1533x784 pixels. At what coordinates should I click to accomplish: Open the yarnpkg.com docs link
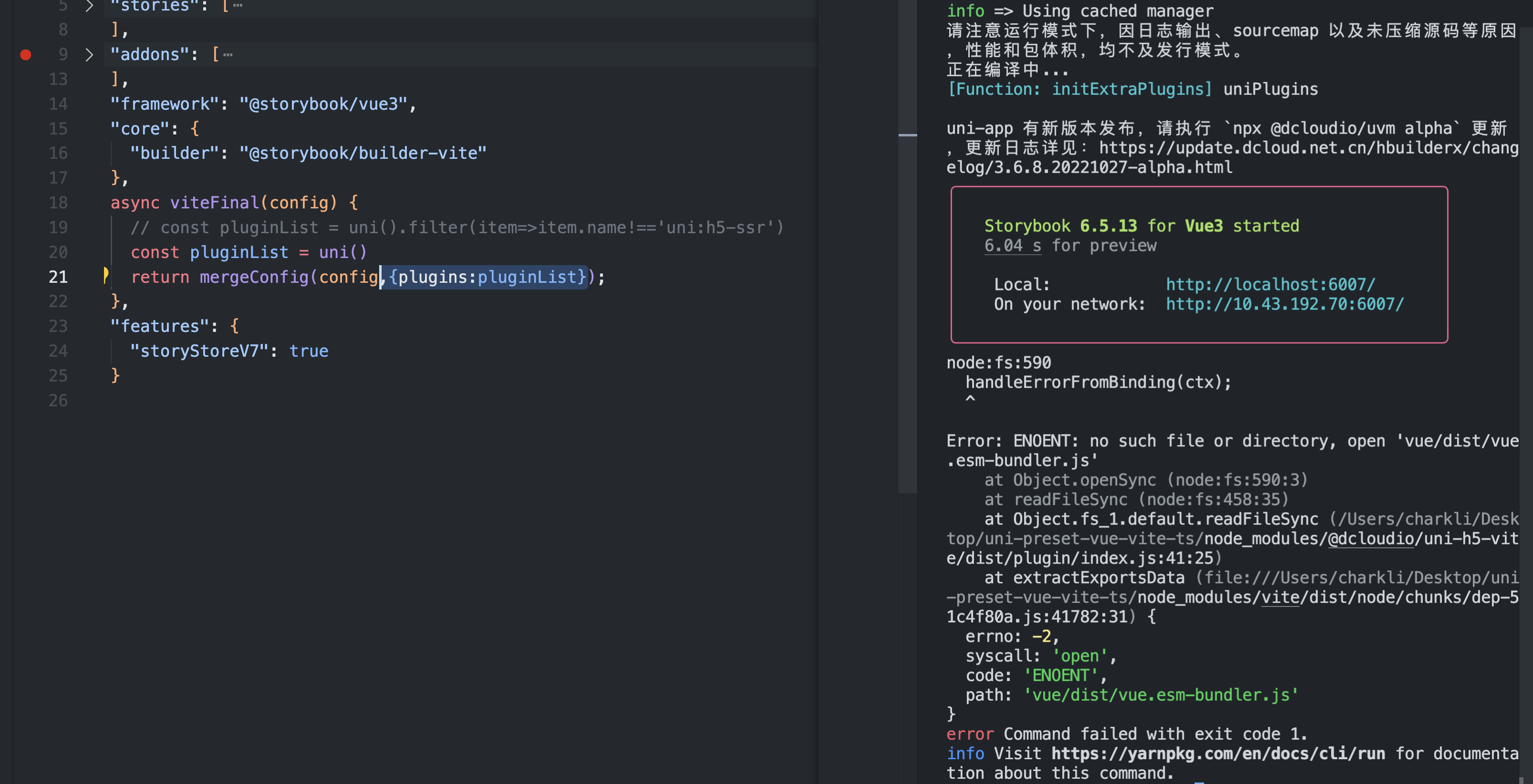[1218, 753]
